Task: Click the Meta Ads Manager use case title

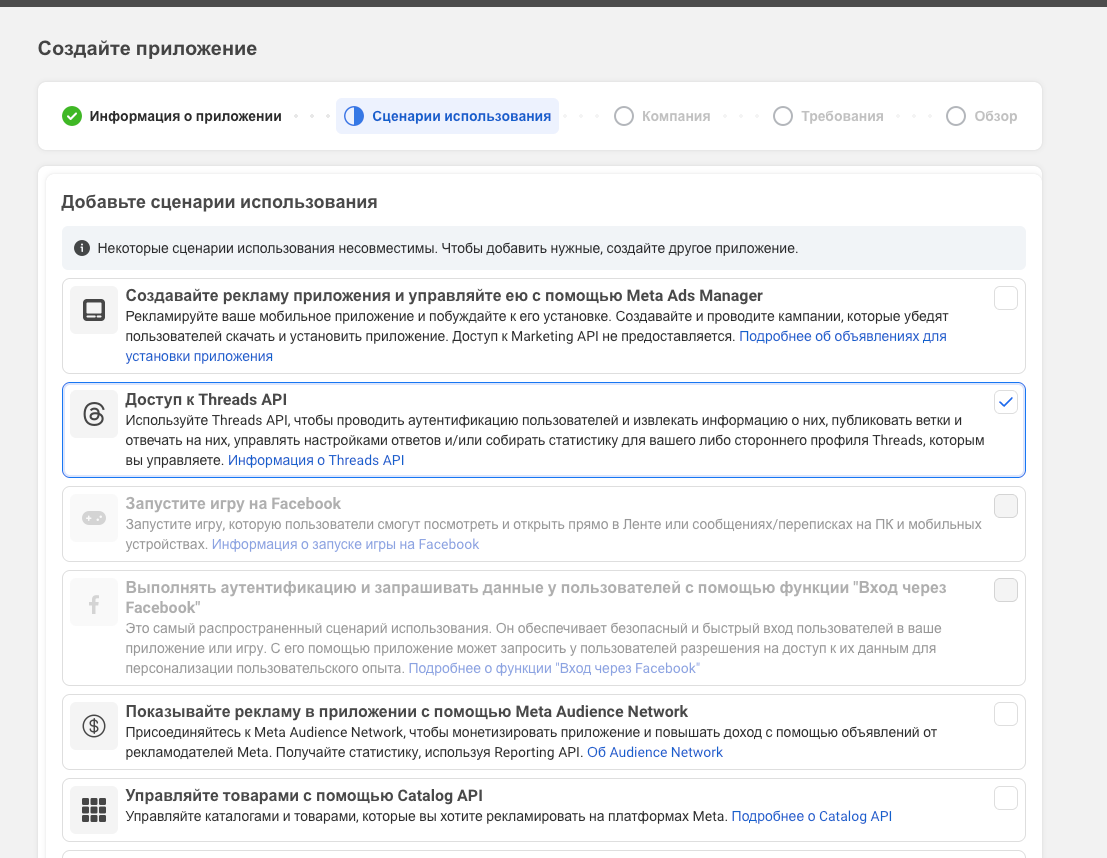Action: 444,296
